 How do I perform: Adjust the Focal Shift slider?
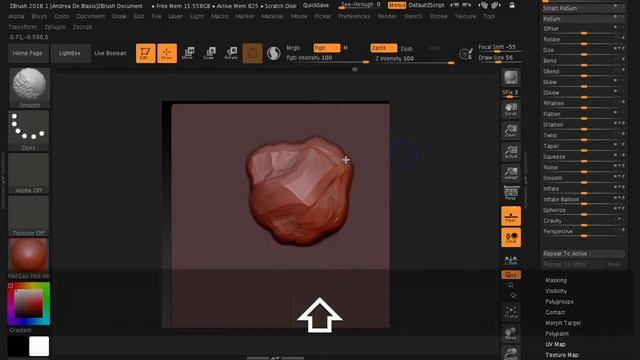[x=499, y=48]
